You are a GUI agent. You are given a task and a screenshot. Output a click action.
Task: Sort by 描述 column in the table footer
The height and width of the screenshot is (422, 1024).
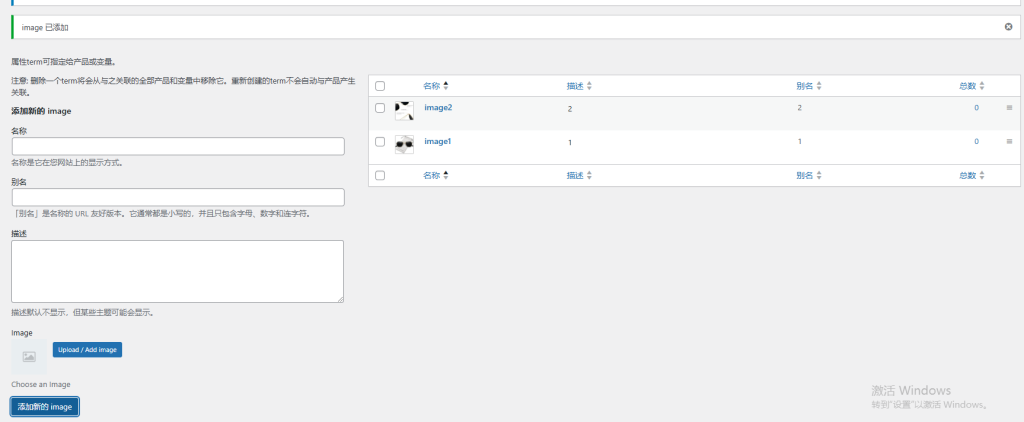pyautogui.click(x=574, y=175)
